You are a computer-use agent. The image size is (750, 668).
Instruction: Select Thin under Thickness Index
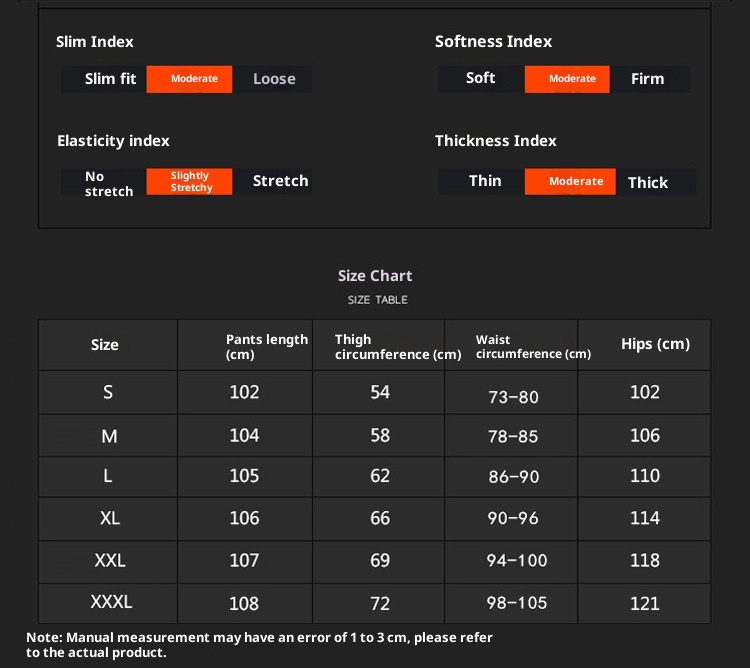coord(485,181)
